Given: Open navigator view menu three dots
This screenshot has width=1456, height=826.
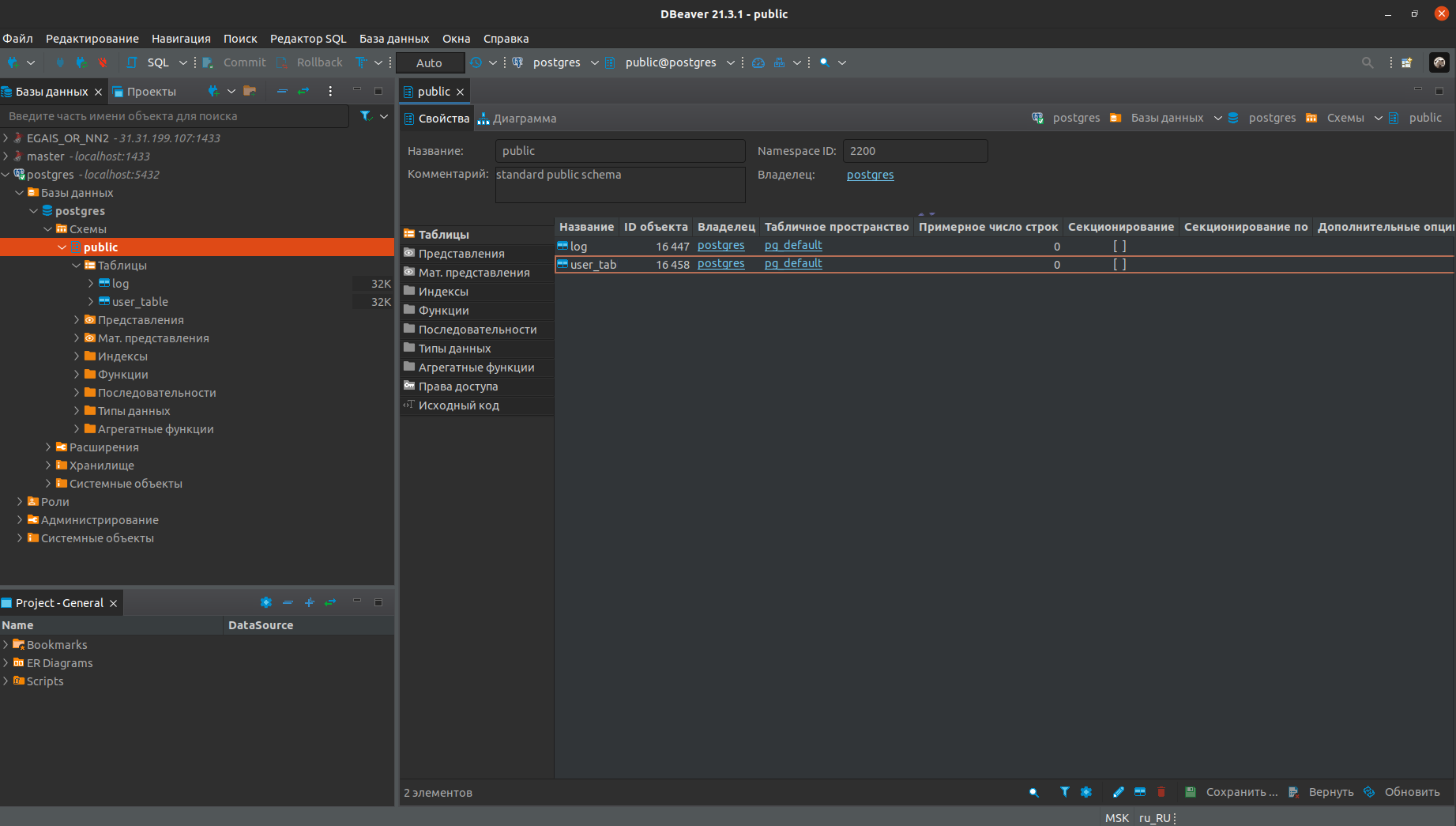Looking at the screenshot, I should coord(330,91).
